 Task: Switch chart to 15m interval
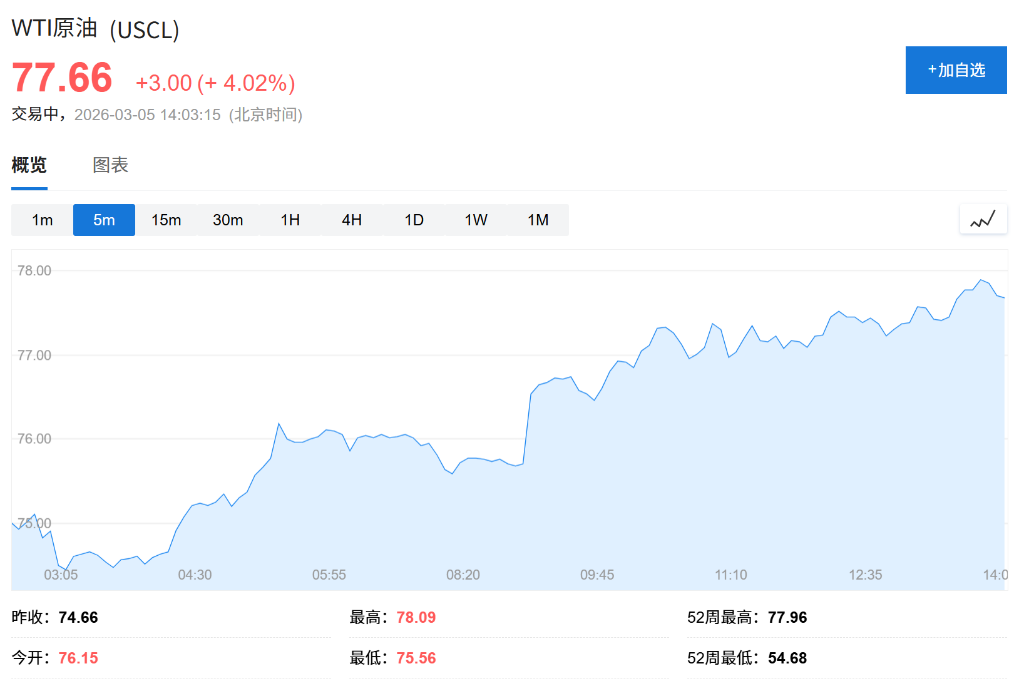[x=166, y=220]
